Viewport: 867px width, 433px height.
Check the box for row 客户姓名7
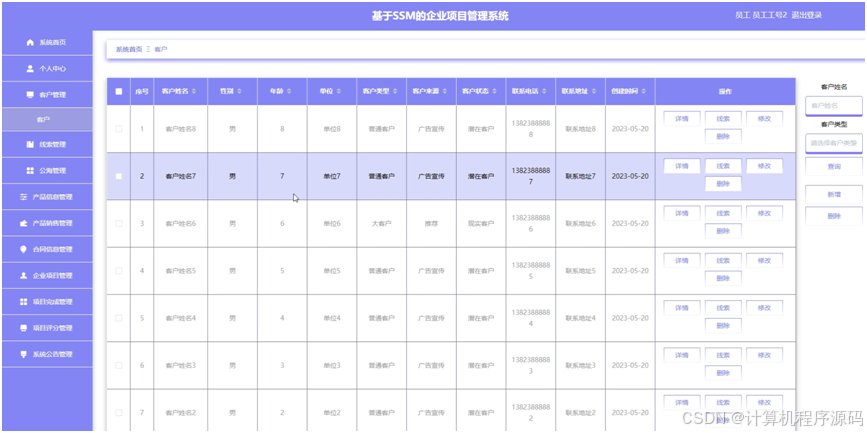(x=118, y=176)
